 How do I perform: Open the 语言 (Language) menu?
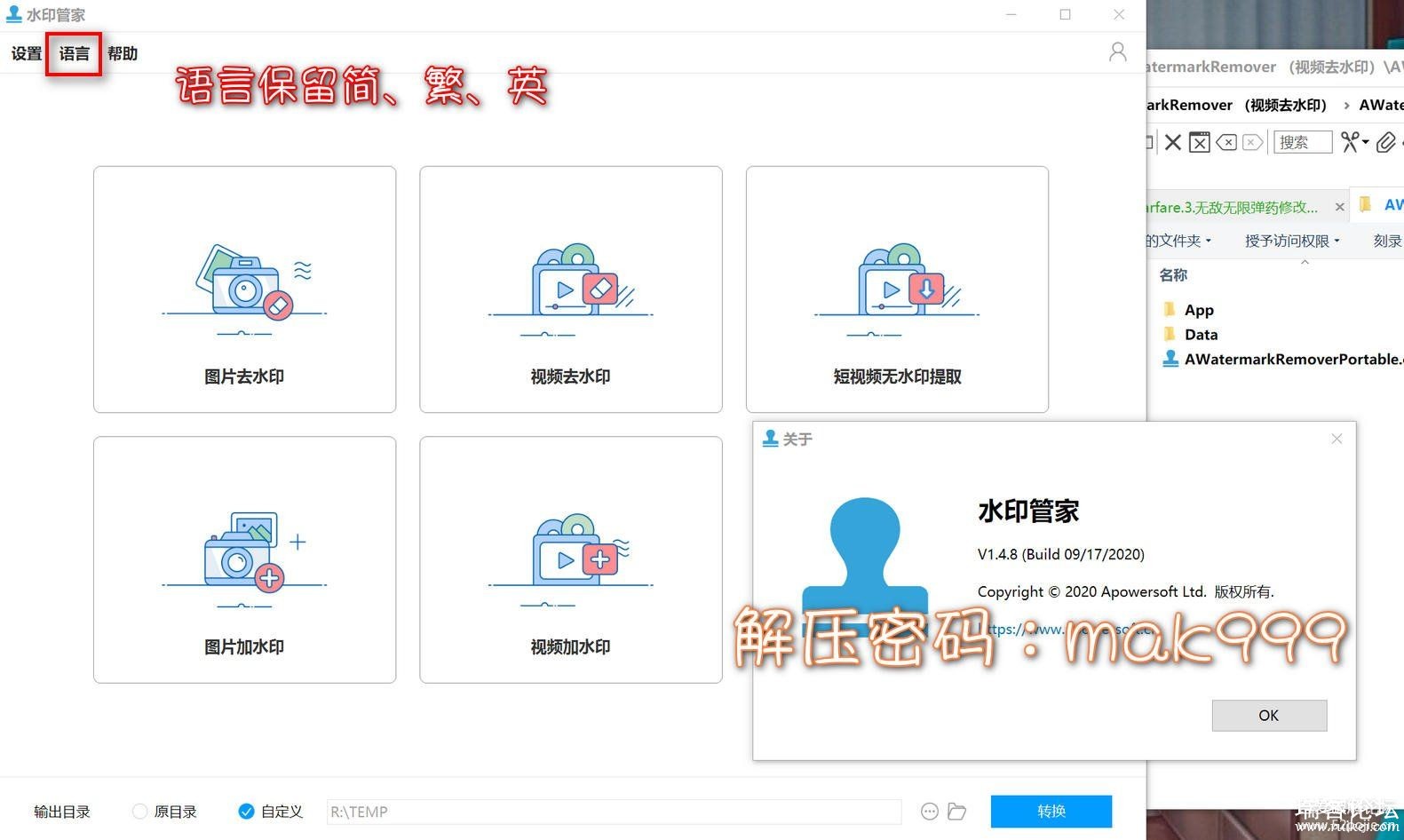click(75, 53)
